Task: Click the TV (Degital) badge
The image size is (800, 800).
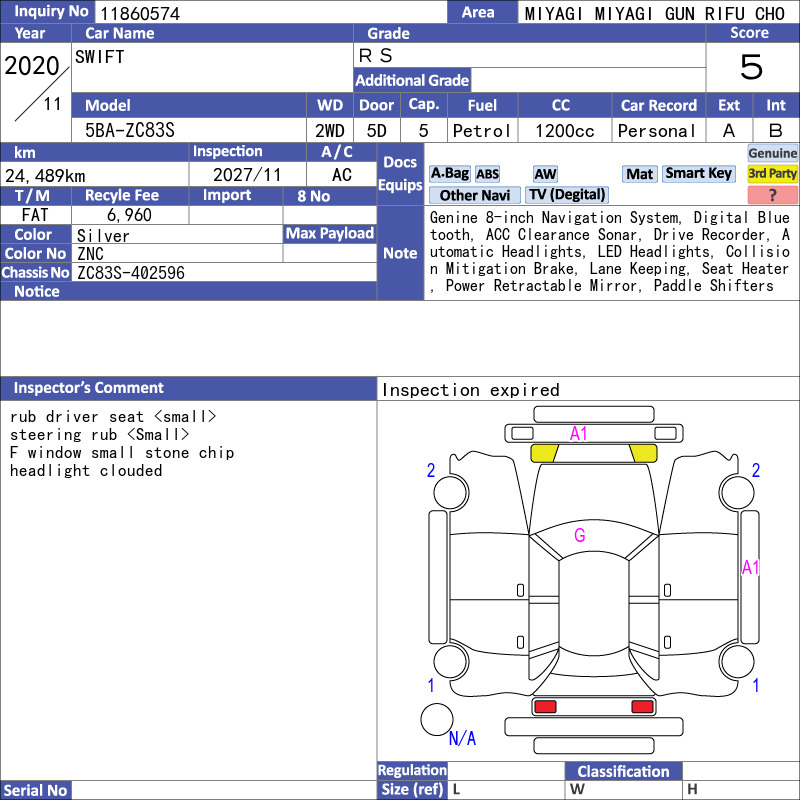Action: (567, 194)
